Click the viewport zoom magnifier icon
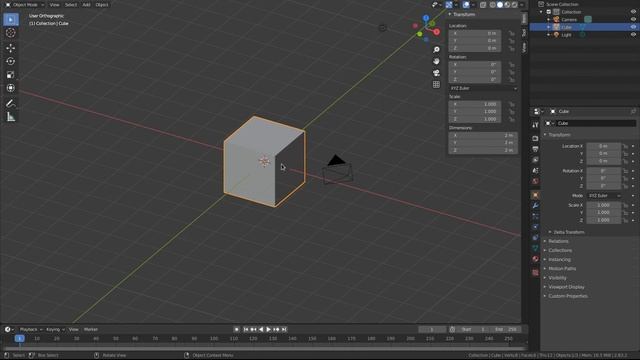This screenshot has width=640, height=360. coord(436,49)
